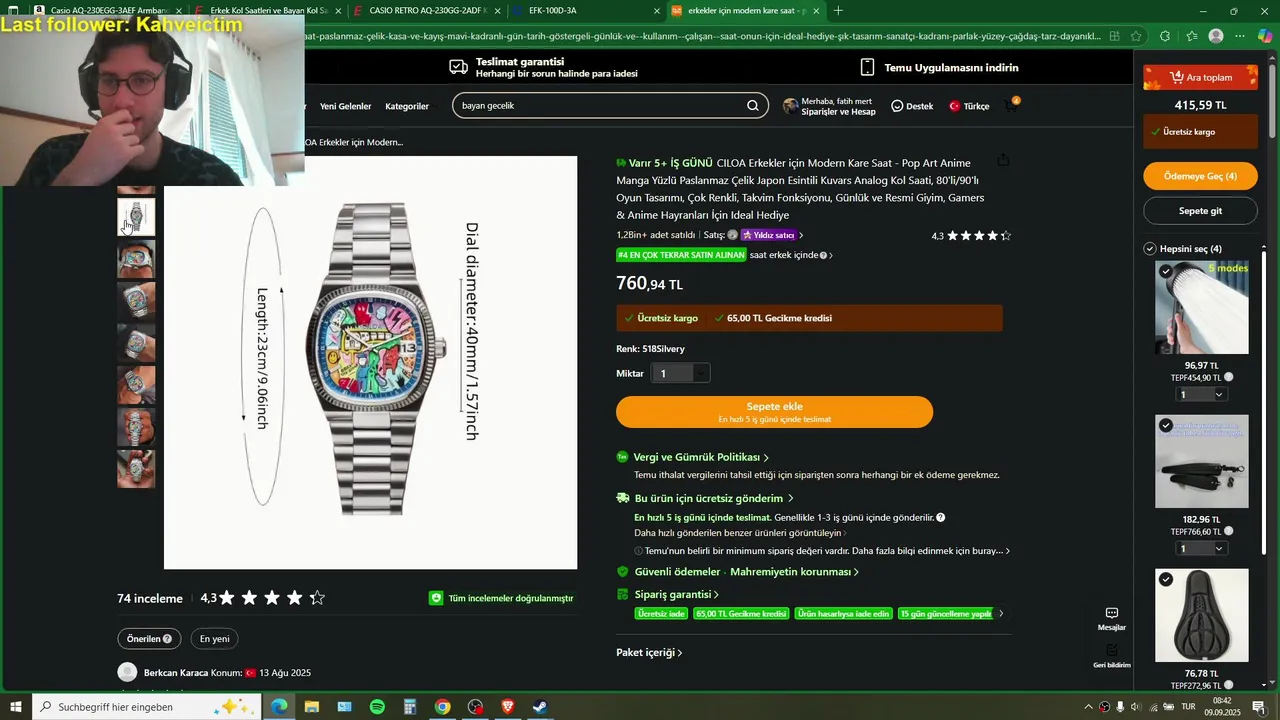
Task: Click the browser favorites star icon
Action: pyautogui.click(x=1136, y=36)
